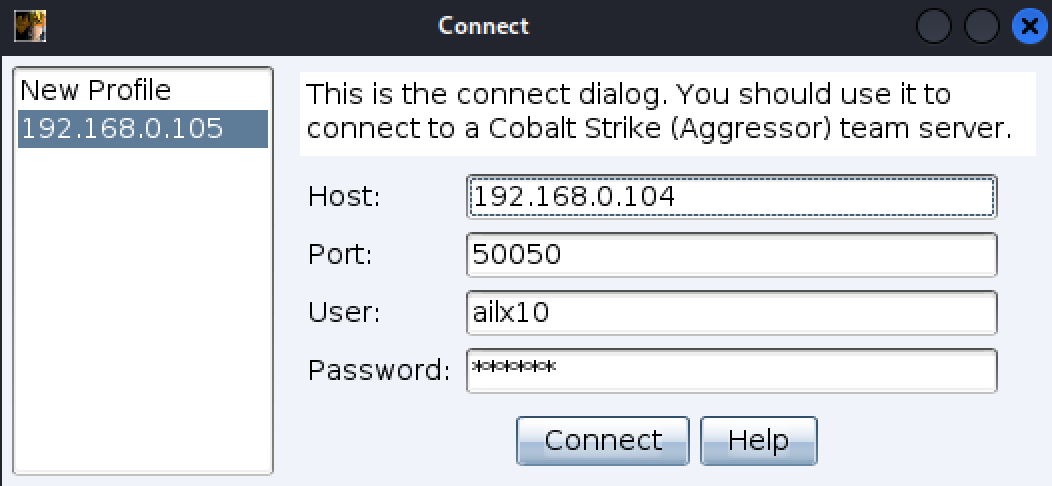1052x486 pixels.
Task: Click the connect dialog description text
Action: [667, 112]
